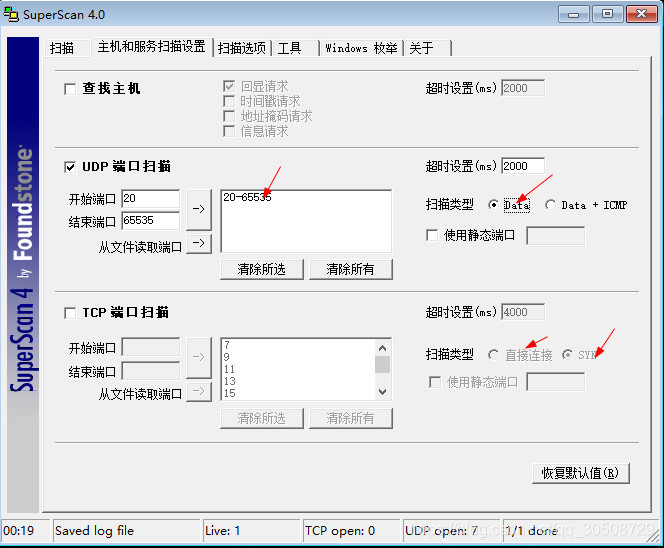Add TCP port range with arrow button
This screenshot has height=548, width=664.
[199, 357]
